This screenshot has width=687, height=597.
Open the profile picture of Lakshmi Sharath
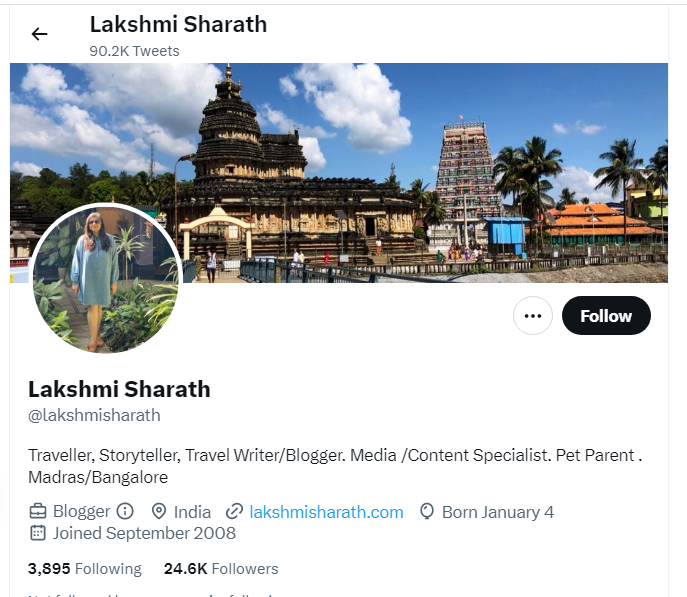[106, 279]
